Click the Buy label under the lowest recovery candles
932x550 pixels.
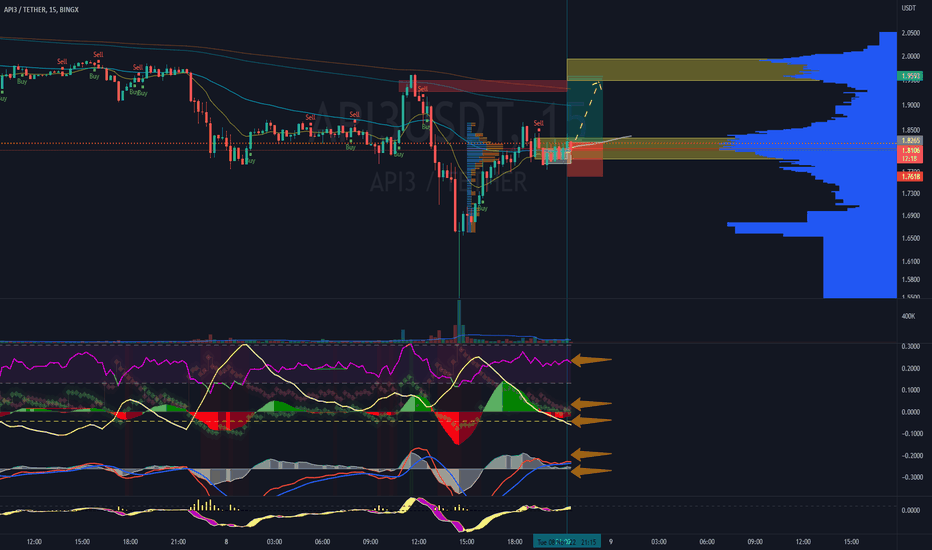point(482,209)
